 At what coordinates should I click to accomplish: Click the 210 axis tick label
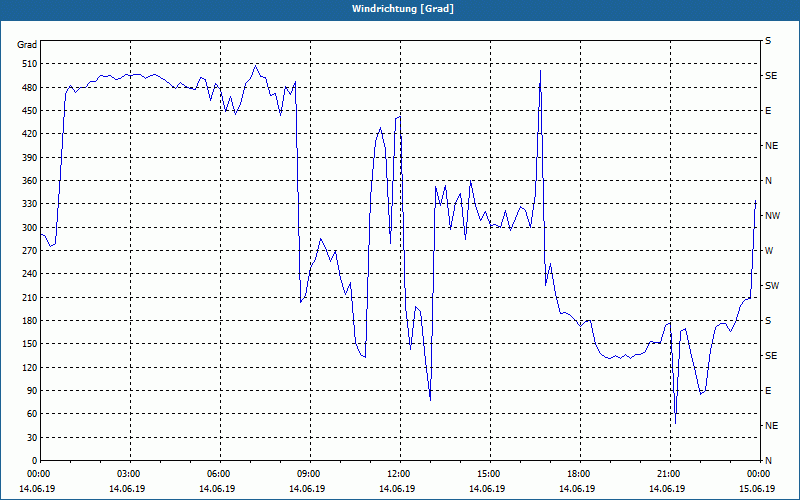[31, 297]
